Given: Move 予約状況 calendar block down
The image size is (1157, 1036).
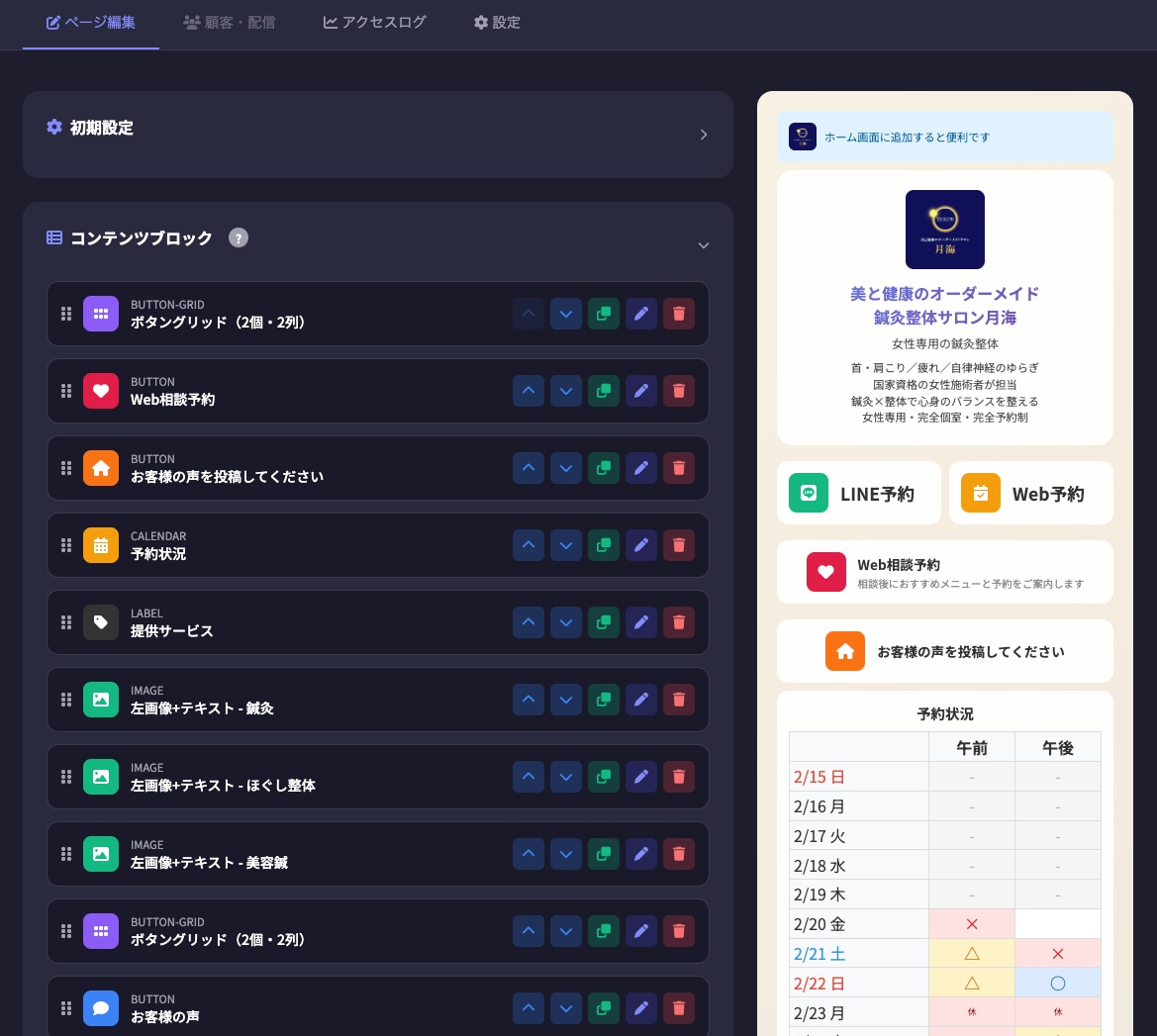Looking at the screenshot, I should click(x=566, y=545).
